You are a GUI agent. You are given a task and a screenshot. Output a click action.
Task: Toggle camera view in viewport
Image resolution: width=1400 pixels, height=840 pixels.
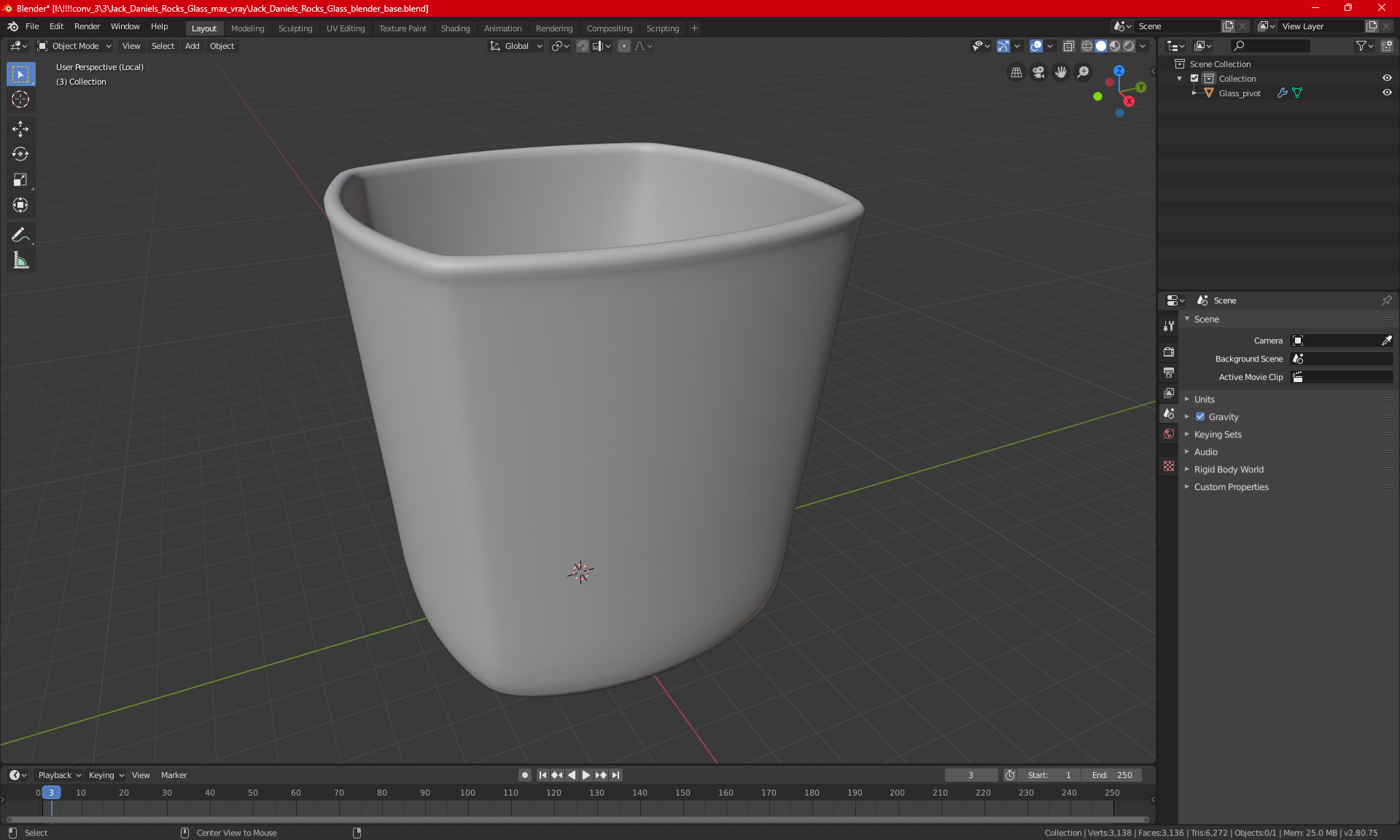coord(1038,72)
